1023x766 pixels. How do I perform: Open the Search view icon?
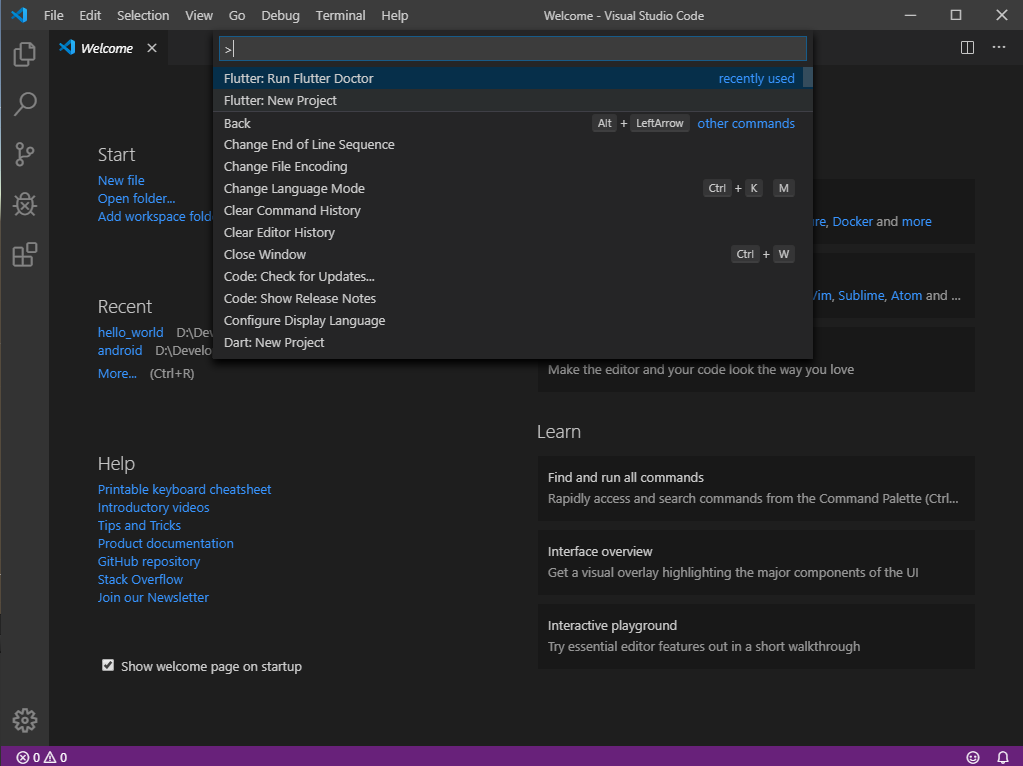click(x=25, y=104)
